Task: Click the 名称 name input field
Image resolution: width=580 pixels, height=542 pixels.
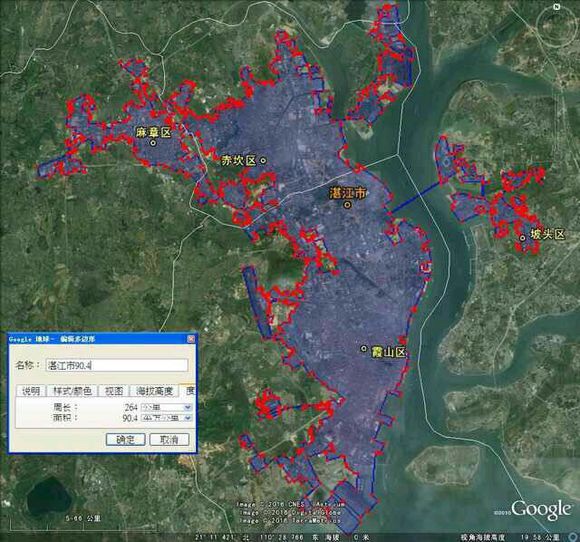Action: (x=117, y=366)
